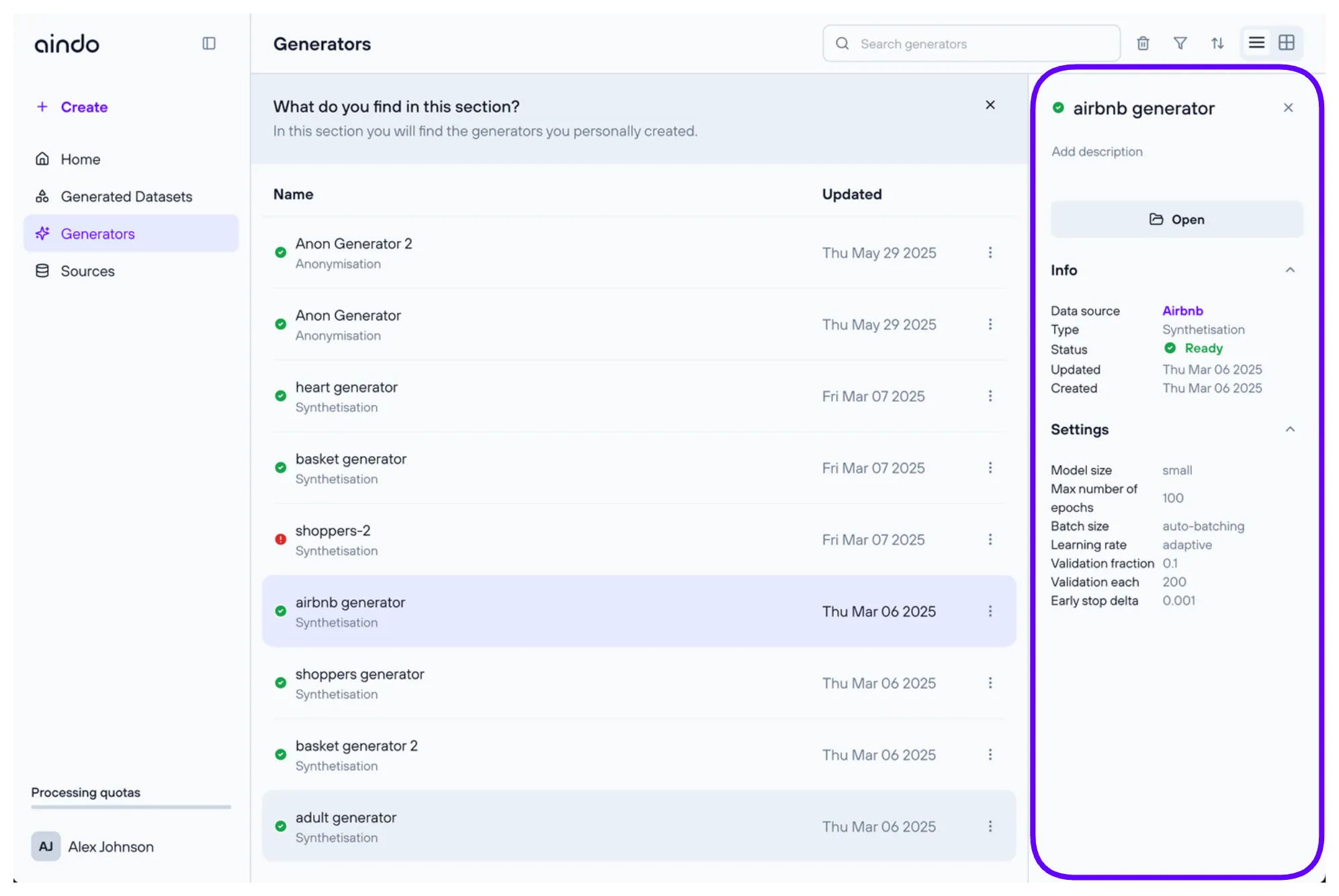Switch to grid view layout
This screenshot has height=896, width=1339.
(x=1287, y=43)
